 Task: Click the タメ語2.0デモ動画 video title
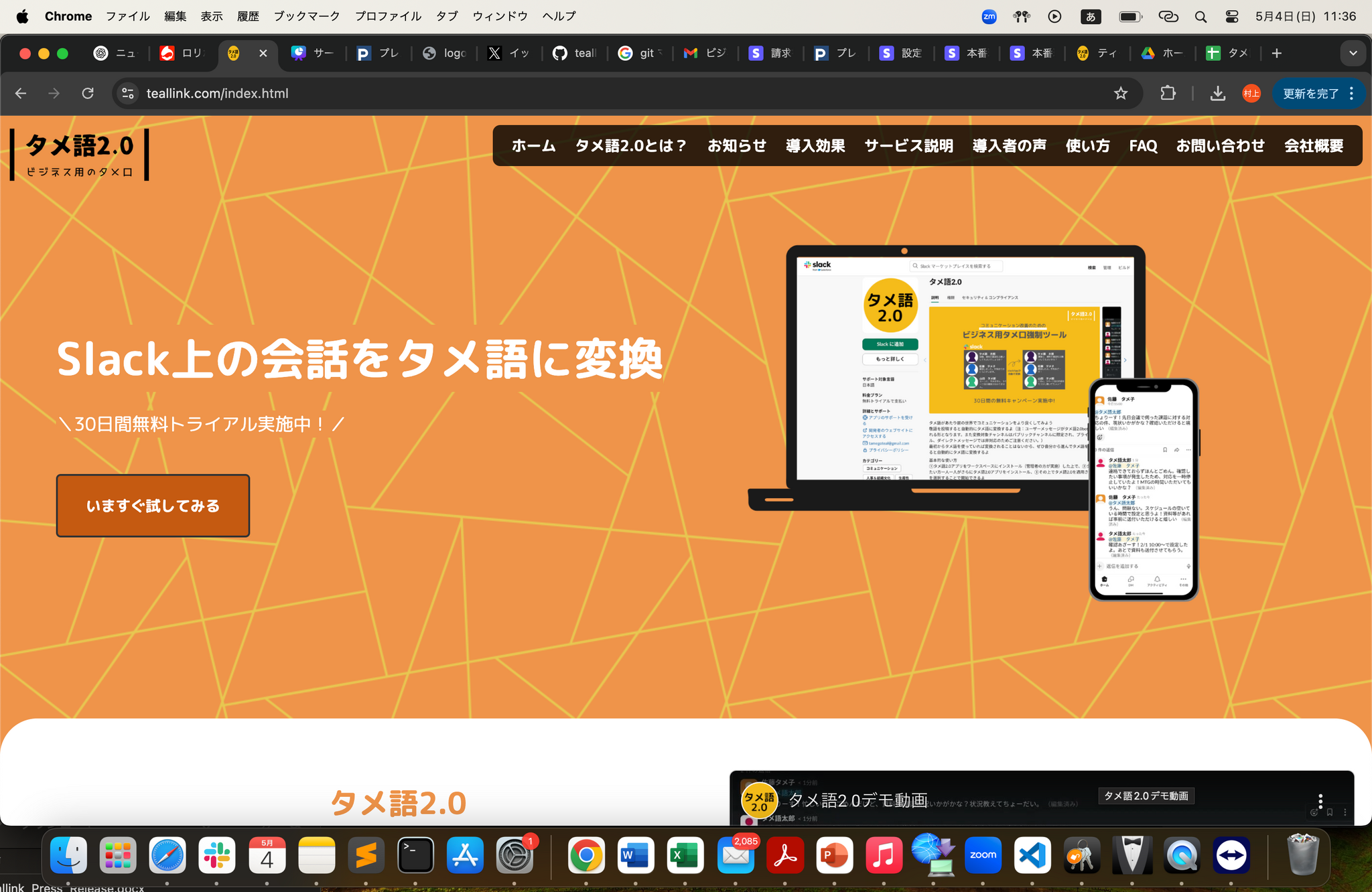coord(858,800)
